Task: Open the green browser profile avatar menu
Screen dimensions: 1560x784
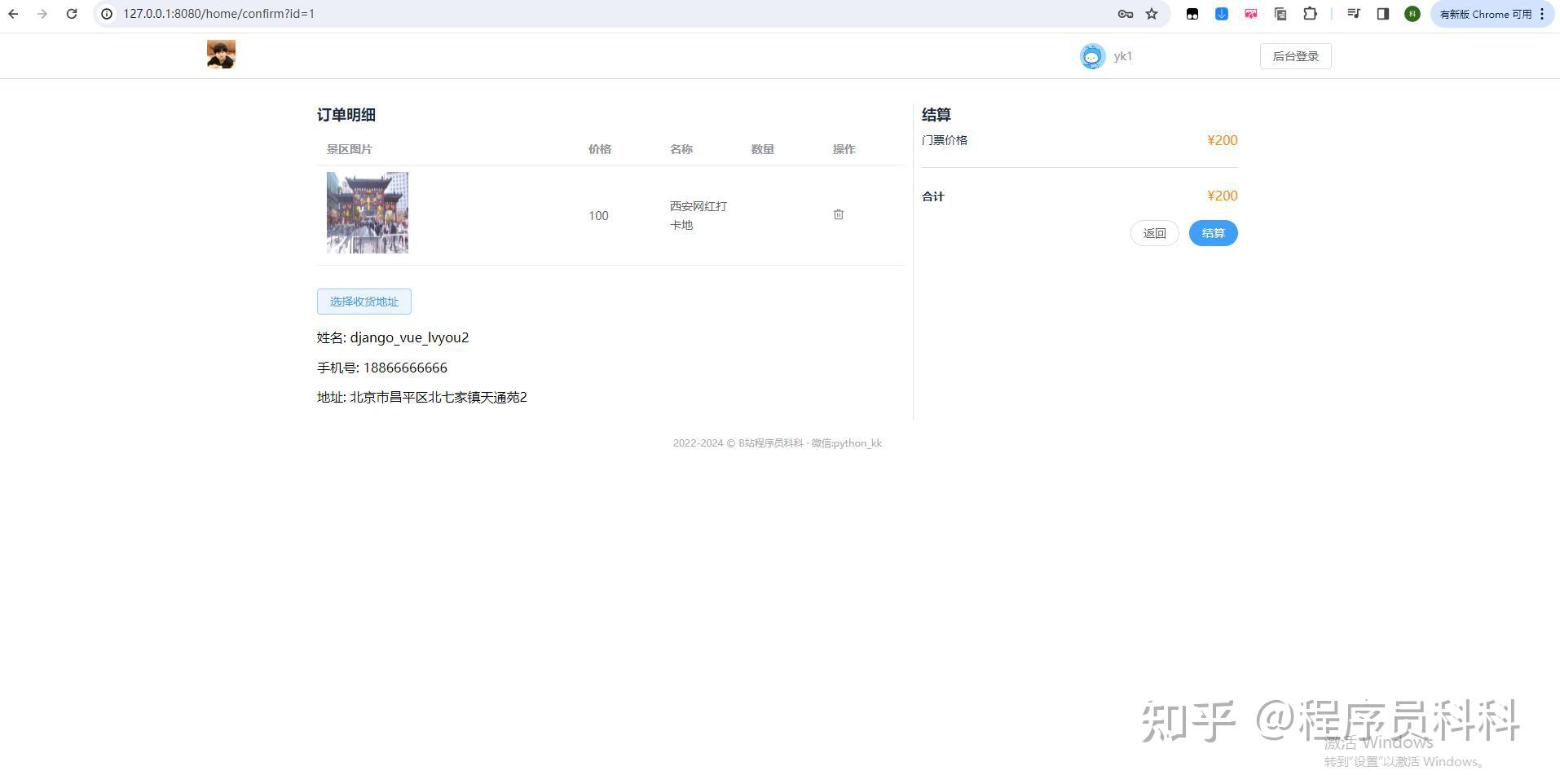Action: [1412, 14]
